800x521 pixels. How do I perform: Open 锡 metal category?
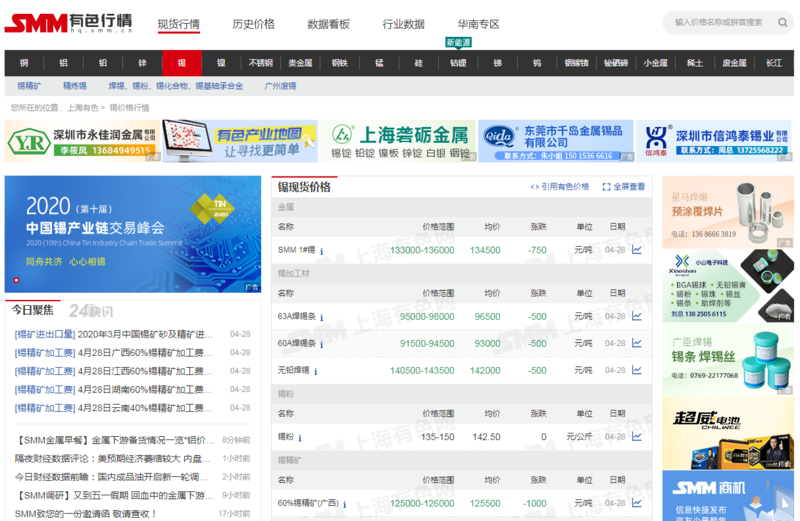coord(182,63)
